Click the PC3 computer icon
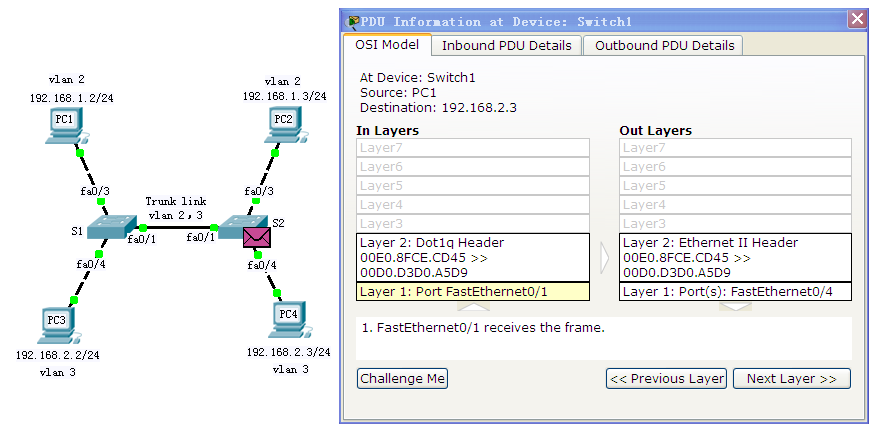Screen dimensions: 876x432 (59, 326)
